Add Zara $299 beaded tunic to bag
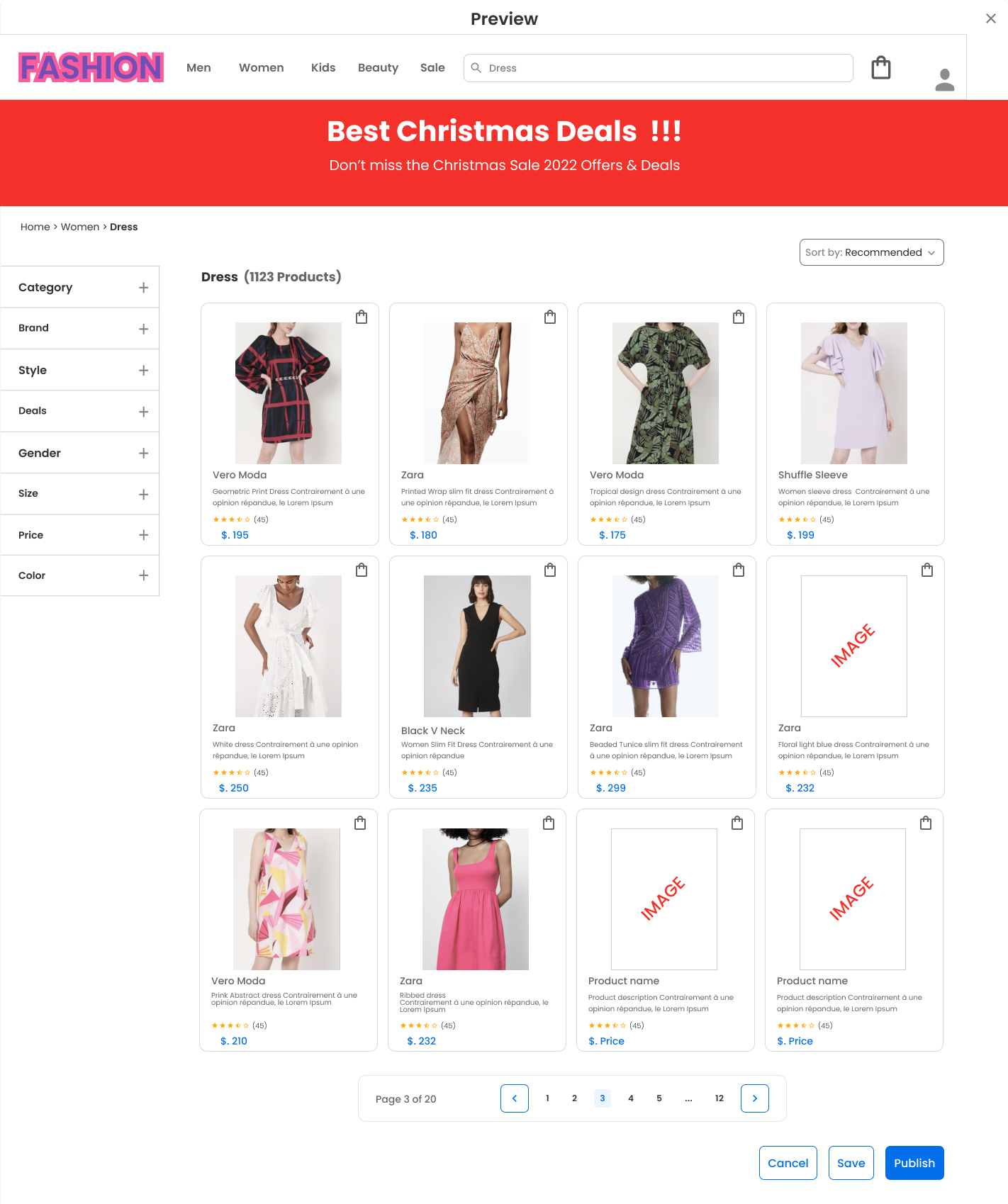1008x1204 pixels. (x=739, y=570)
